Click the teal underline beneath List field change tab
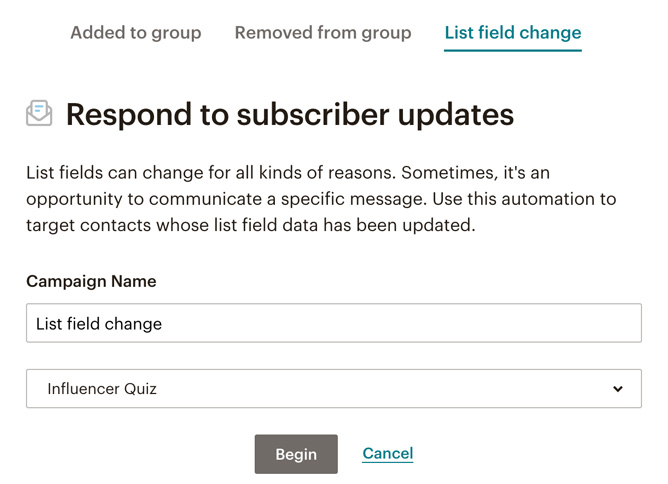 pyautogui.click(x=513, y=50)
